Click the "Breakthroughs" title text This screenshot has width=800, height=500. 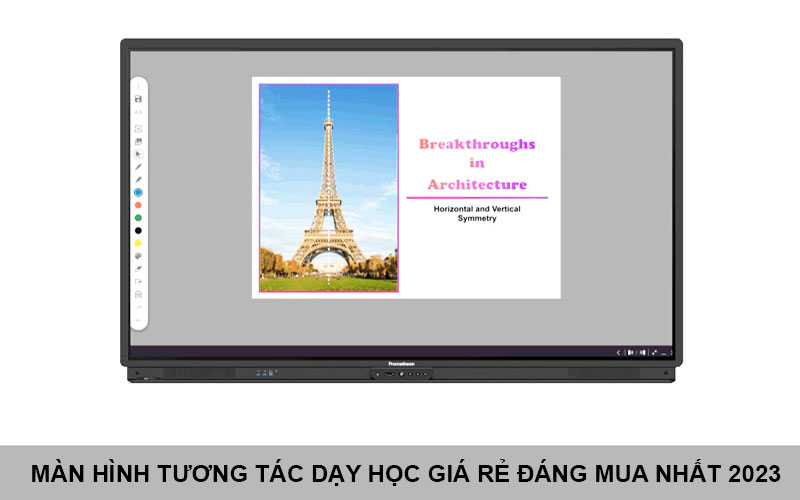click(477, 144)
